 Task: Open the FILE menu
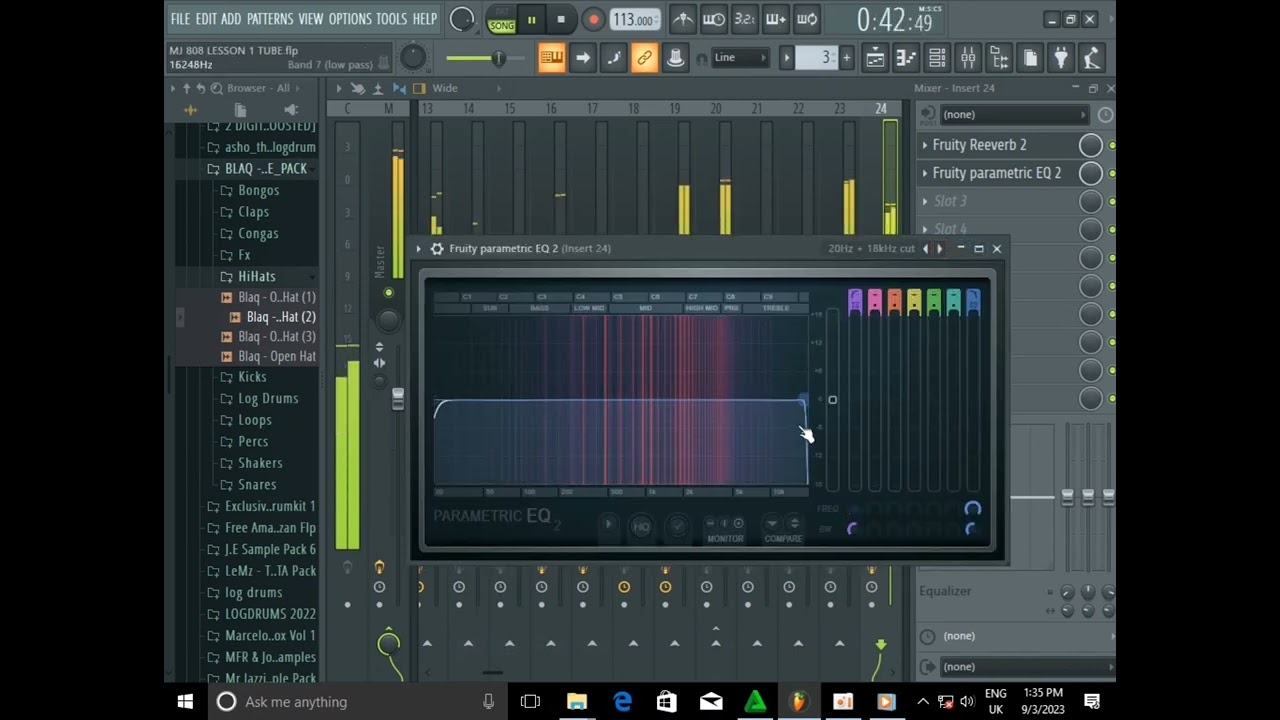(180, 19)
